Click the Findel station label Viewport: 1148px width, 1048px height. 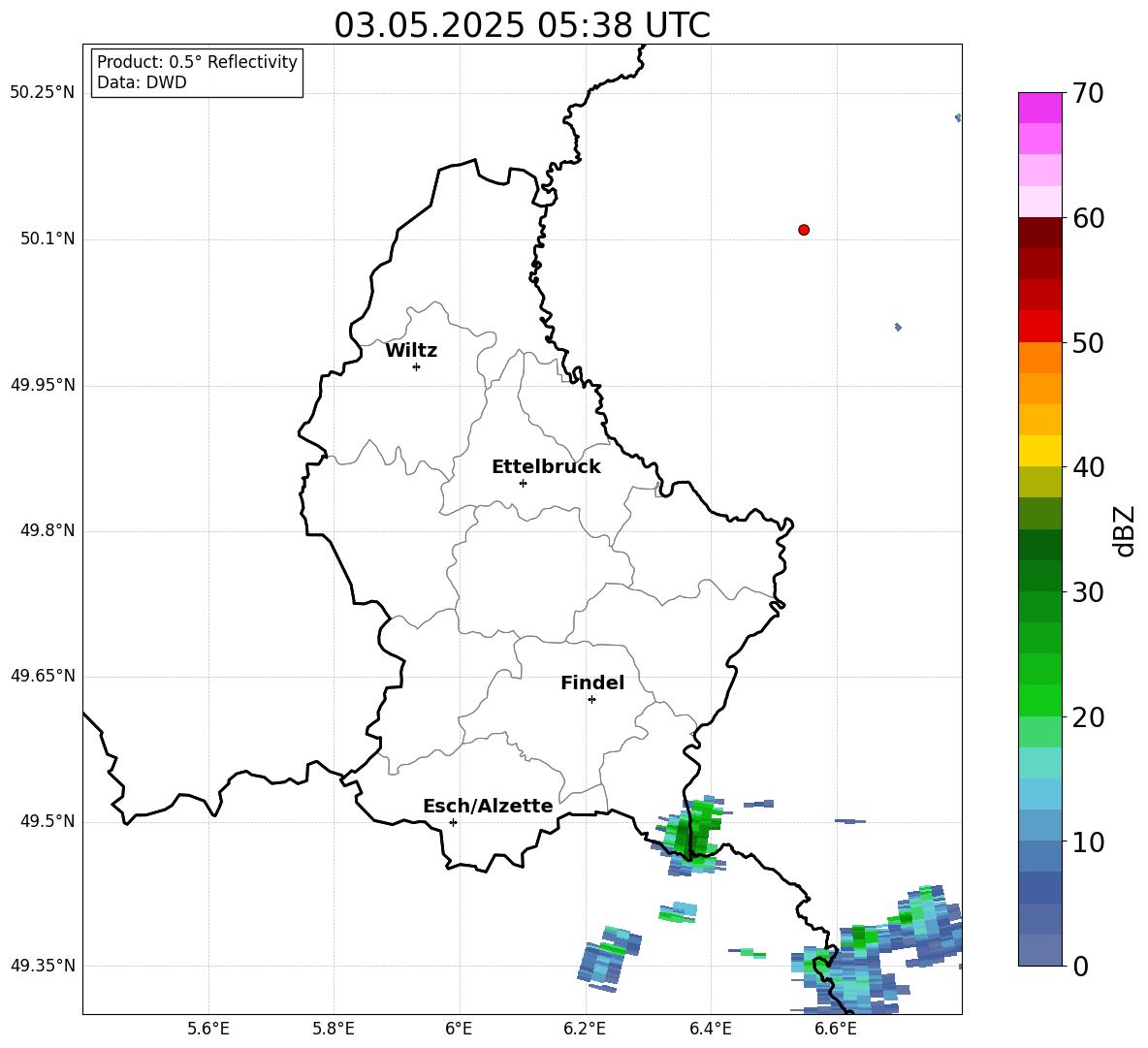tap(592, 683)
